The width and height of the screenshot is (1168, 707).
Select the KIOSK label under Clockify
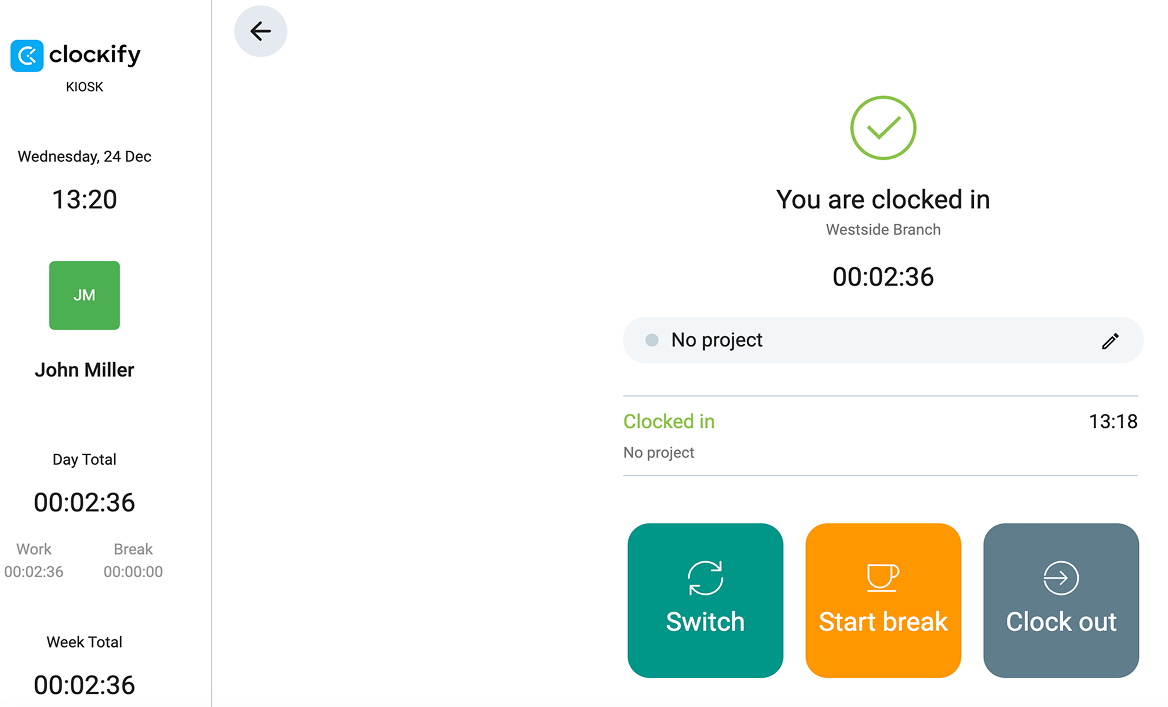84,86
